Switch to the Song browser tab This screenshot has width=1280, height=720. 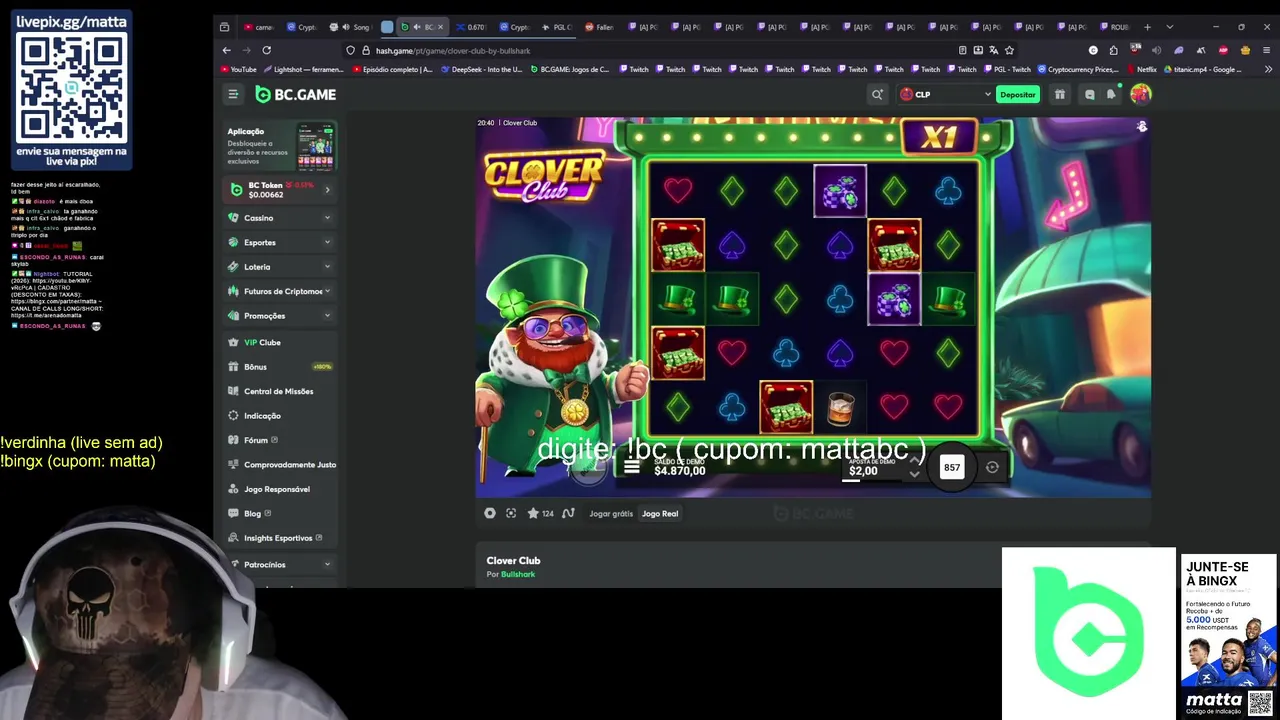[350, 27]
